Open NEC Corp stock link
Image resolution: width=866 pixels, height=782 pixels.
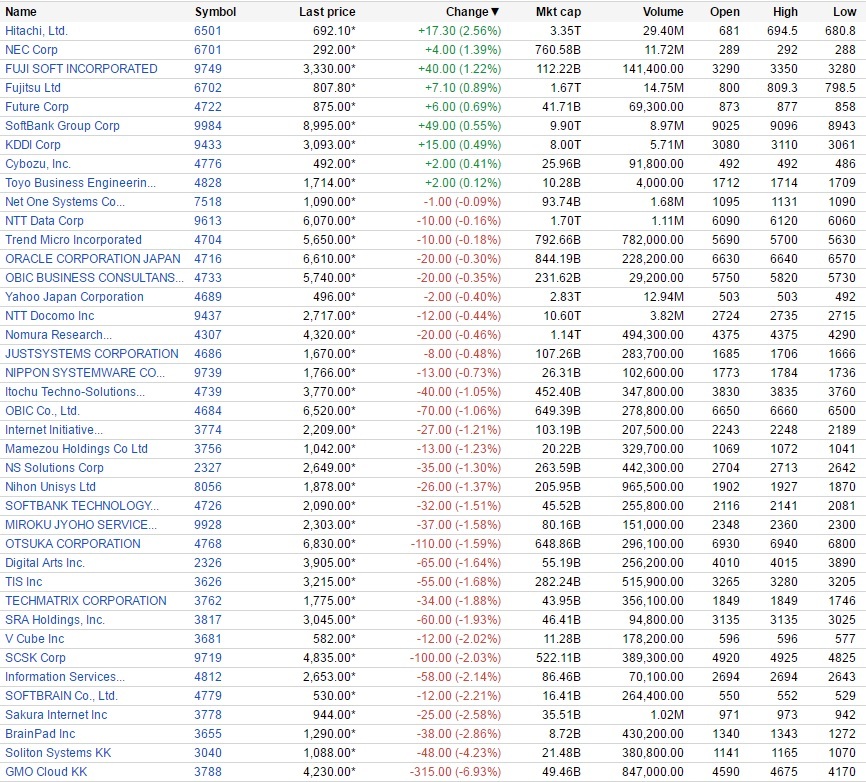[31, 50]
